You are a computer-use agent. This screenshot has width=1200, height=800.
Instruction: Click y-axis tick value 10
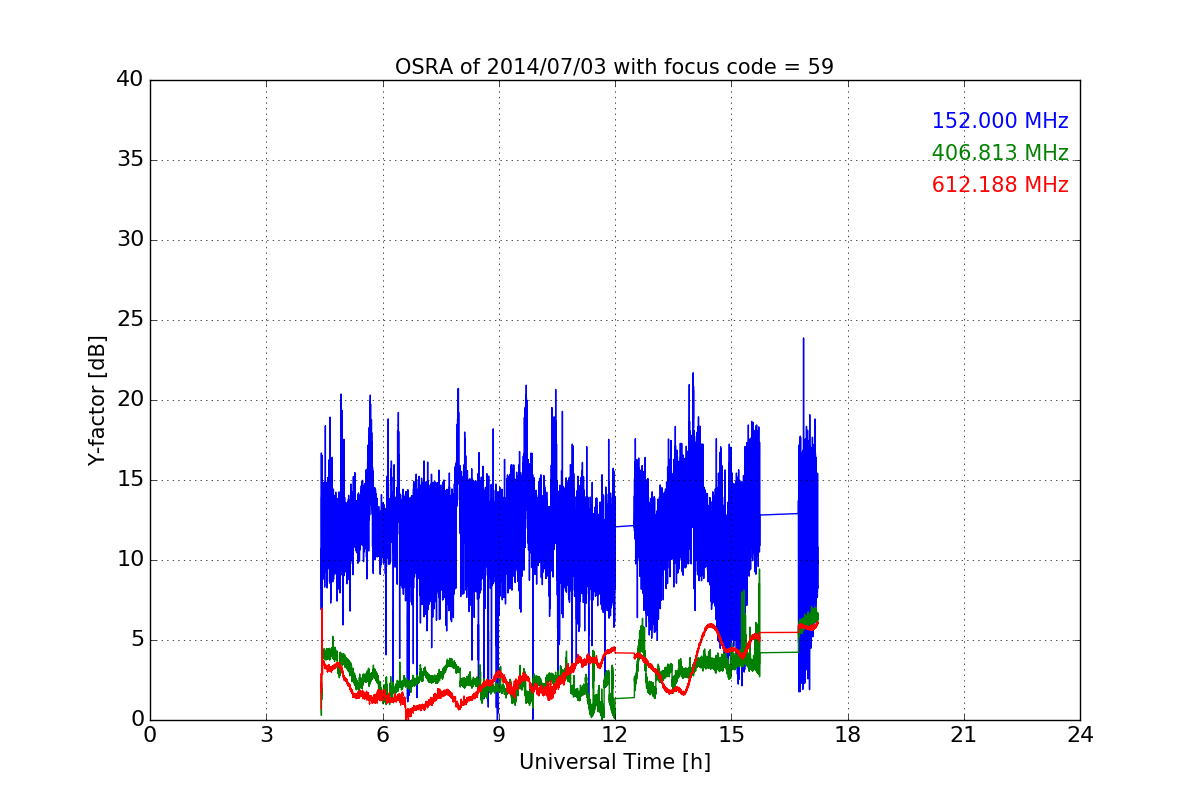tap(129, 560)
